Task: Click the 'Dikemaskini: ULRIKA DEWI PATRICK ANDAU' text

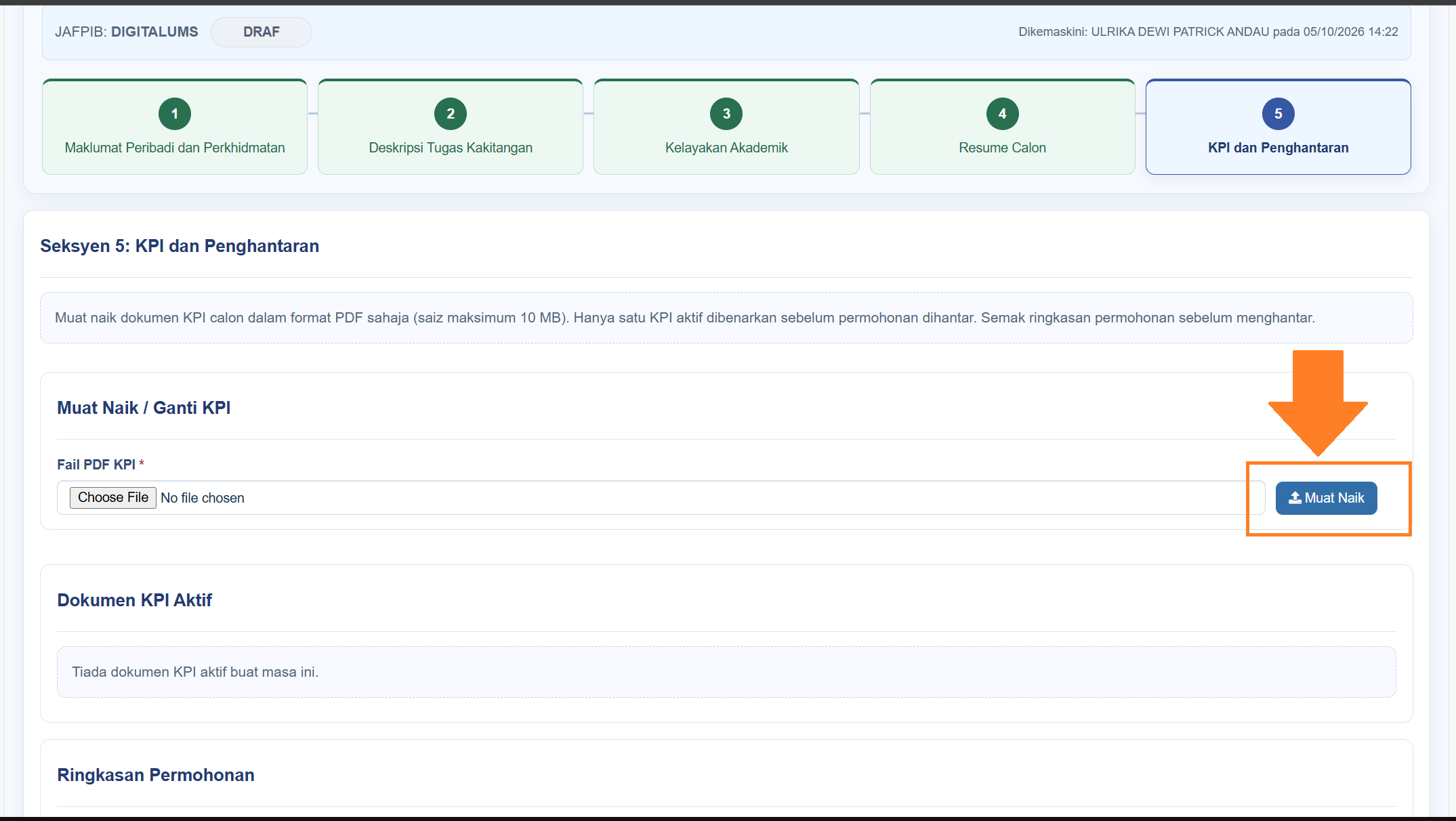Action: point(1144,32)
